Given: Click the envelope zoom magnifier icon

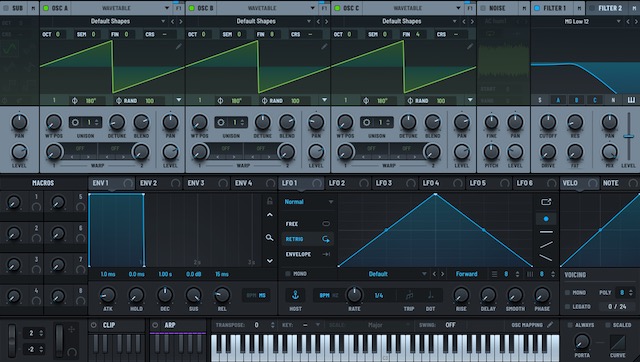Looking at the screenshot, I should pyautogui.click(x=269, y=238).
